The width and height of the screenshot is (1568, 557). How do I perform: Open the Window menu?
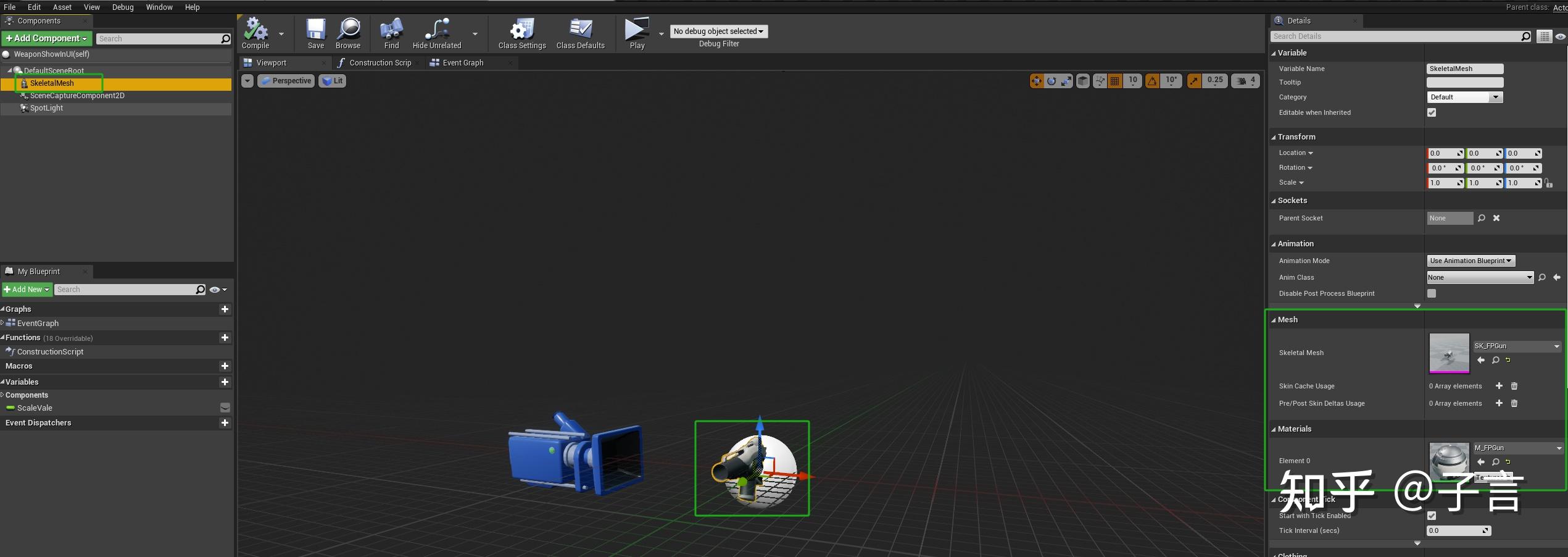pyautogui.click(x=159, y=7)
